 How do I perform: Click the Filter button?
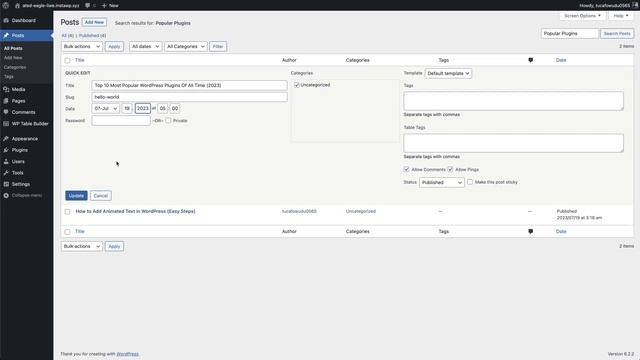[x=218, y=47]
